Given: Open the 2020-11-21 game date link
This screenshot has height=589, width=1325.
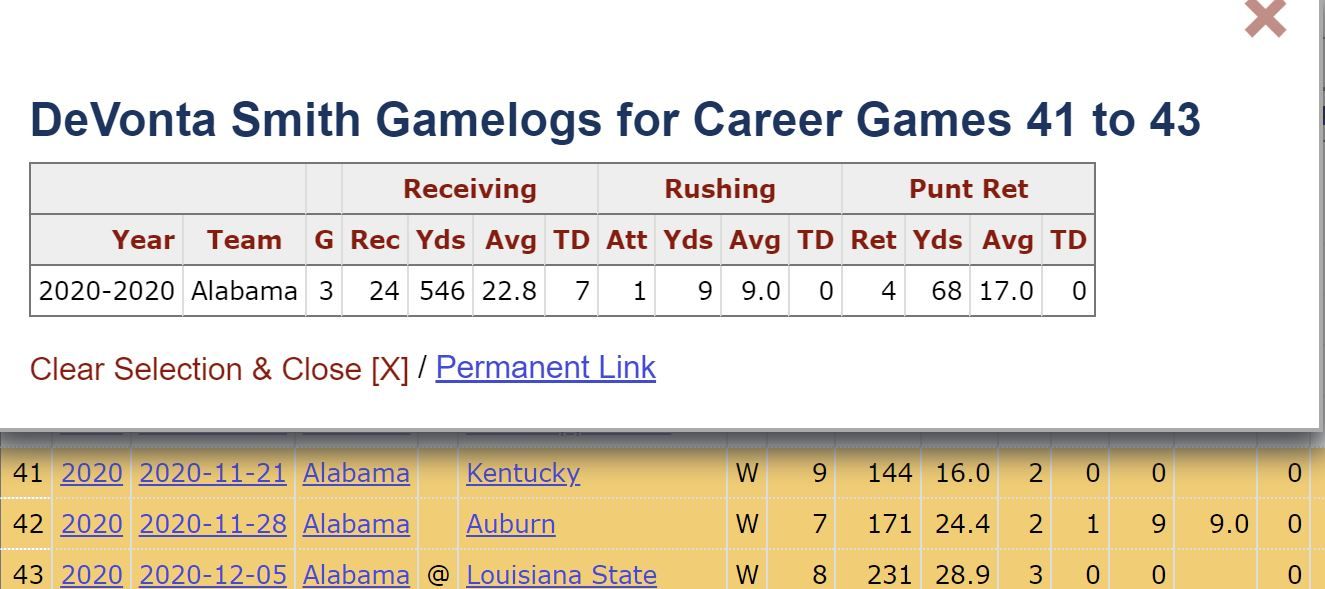Looking at the screenshot, I should pos(213,473).
